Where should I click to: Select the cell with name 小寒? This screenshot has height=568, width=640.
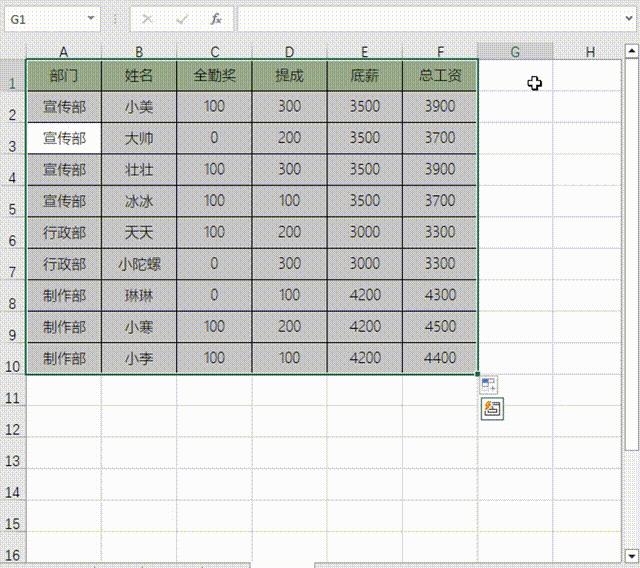(x=139, y=327)
